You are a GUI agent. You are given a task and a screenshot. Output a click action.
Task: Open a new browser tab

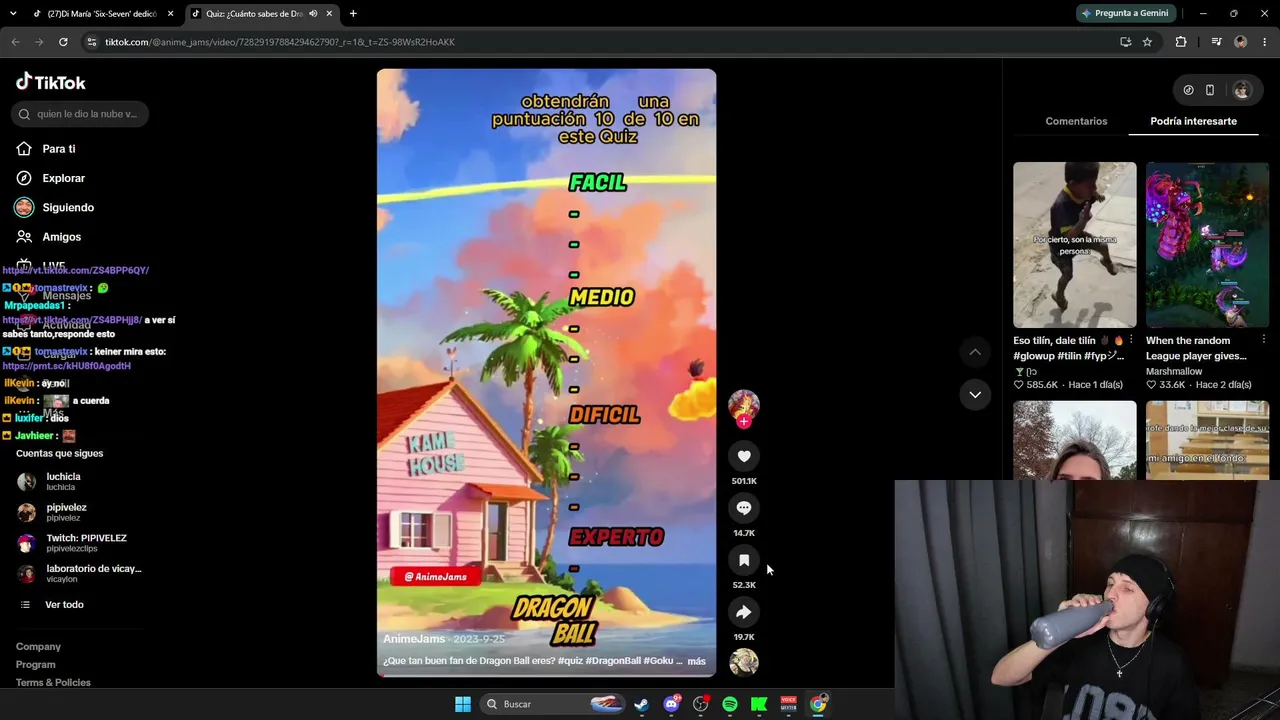pyautogui.click(x=353, y=14)
